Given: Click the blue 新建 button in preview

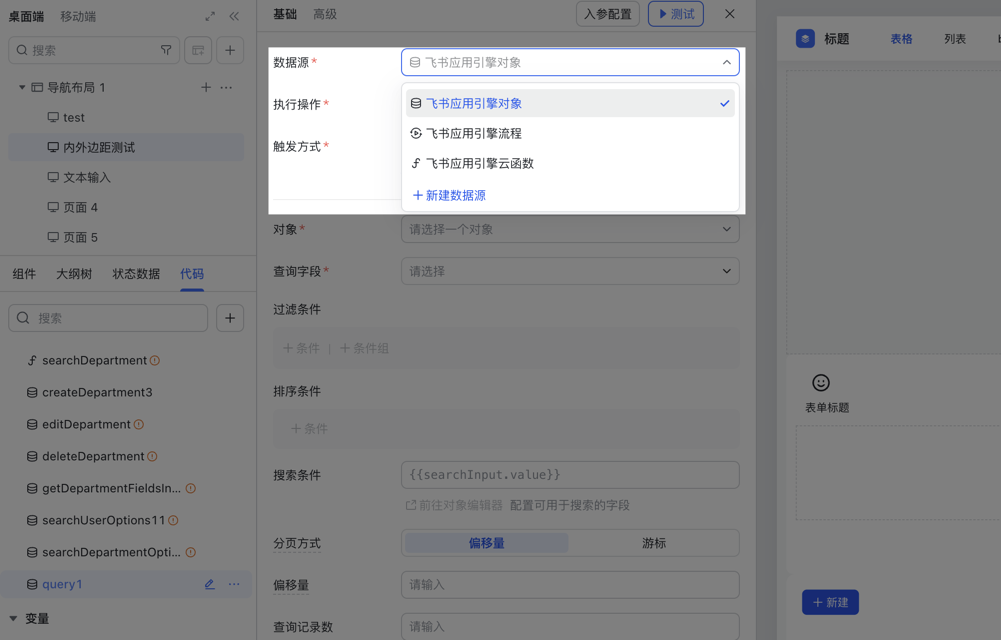Looking at the screenshot, I should [830, 602].
